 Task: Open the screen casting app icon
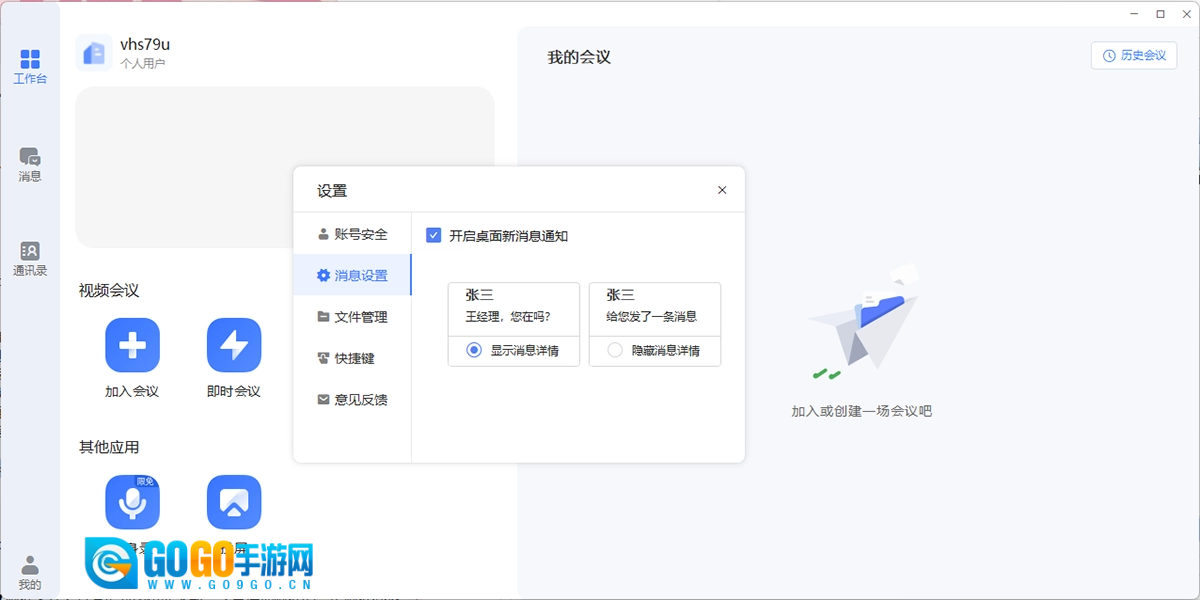(234, 502)
